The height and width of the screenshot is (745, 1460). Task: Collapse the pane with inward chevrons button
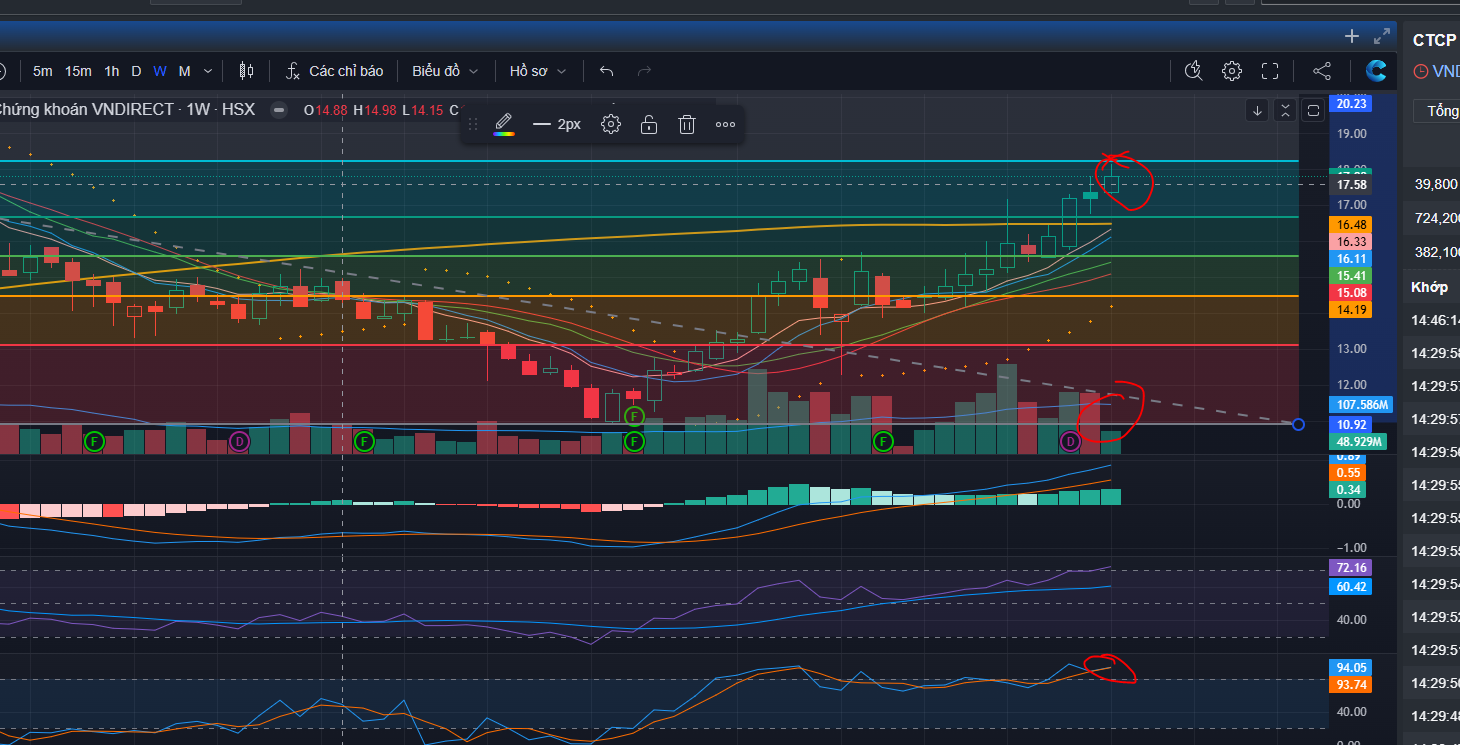pos(1286,110)
